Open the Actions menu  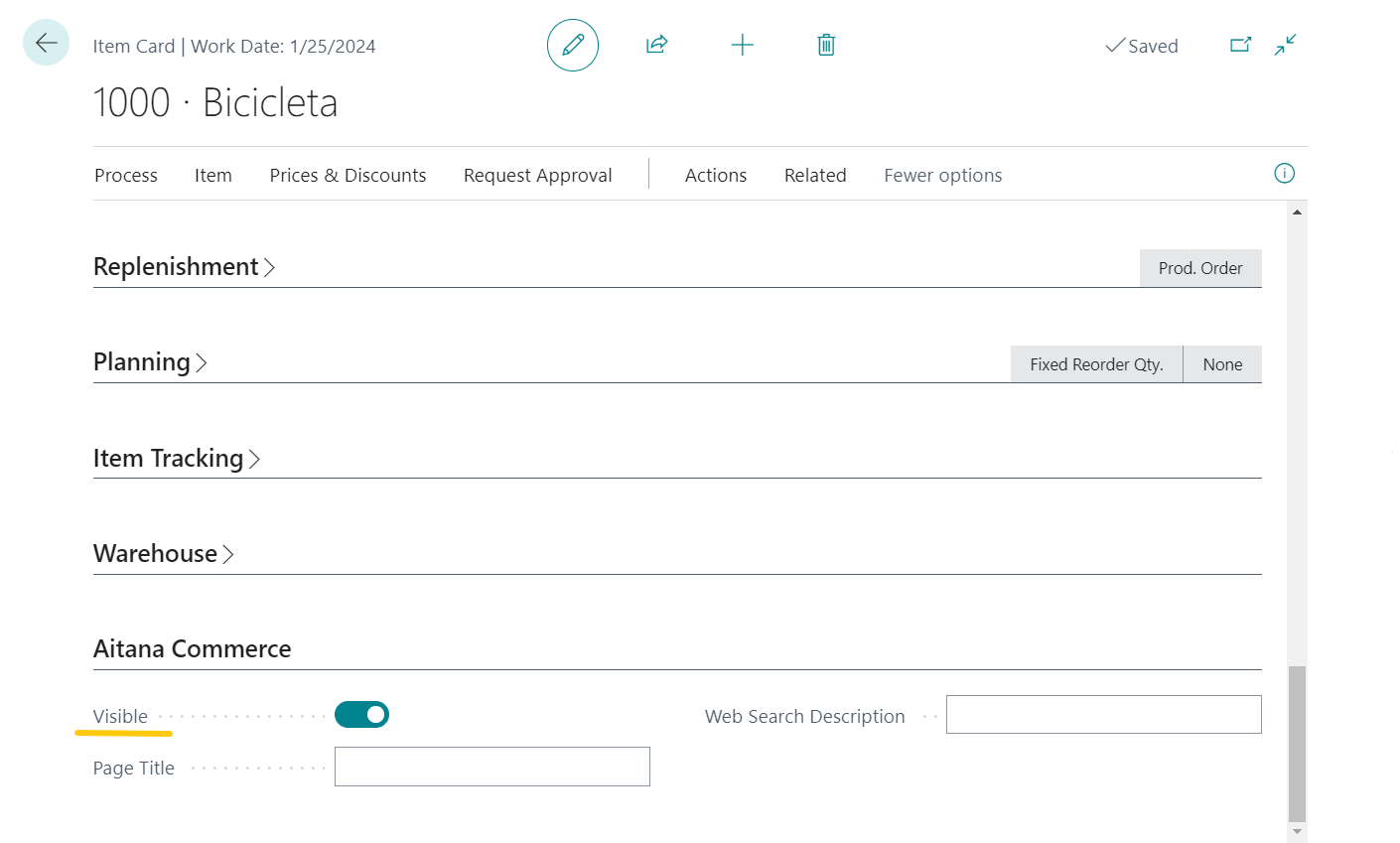coord(716,176)
